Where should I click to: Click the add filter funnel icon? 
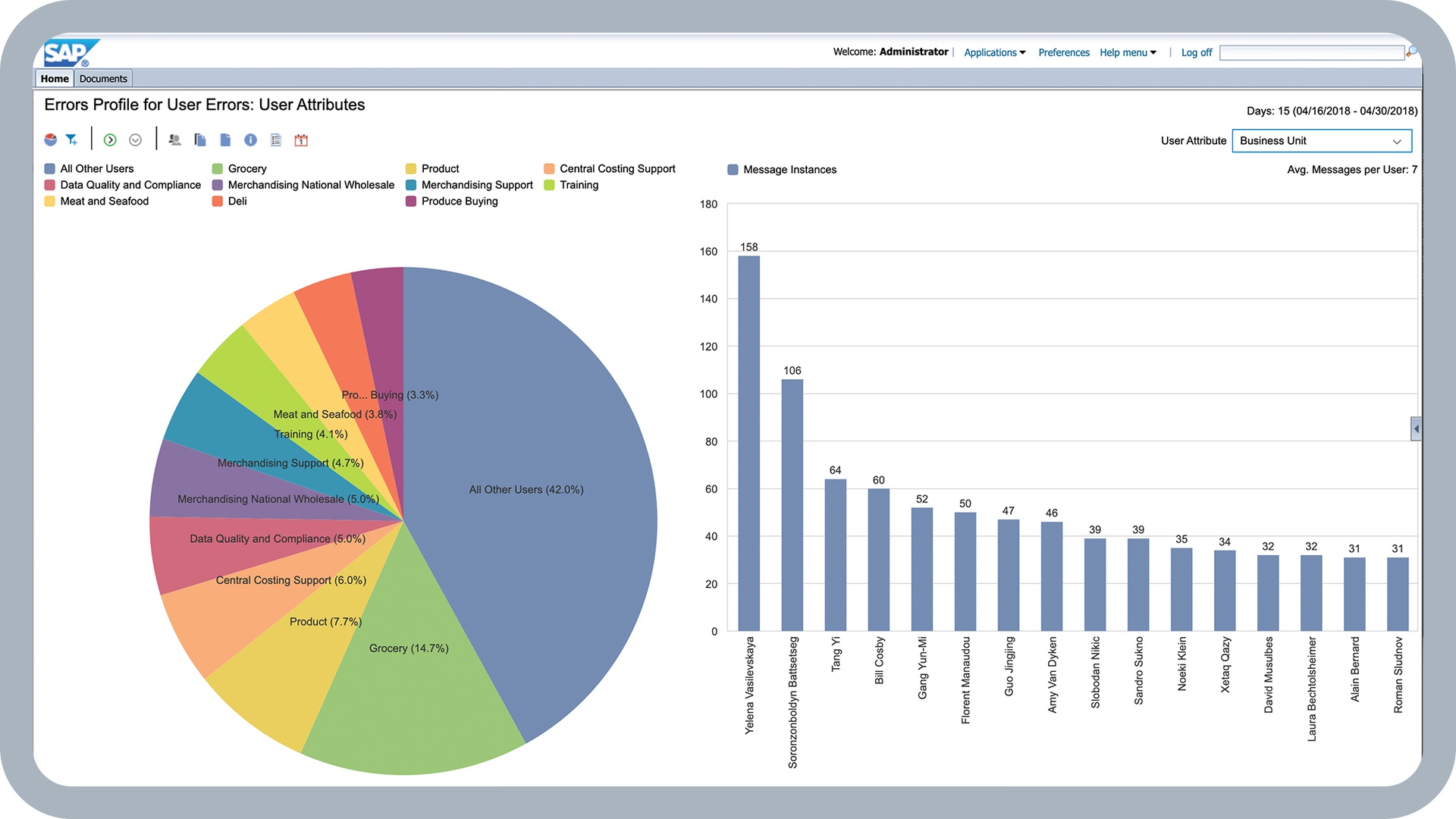[x=71, y=140]
